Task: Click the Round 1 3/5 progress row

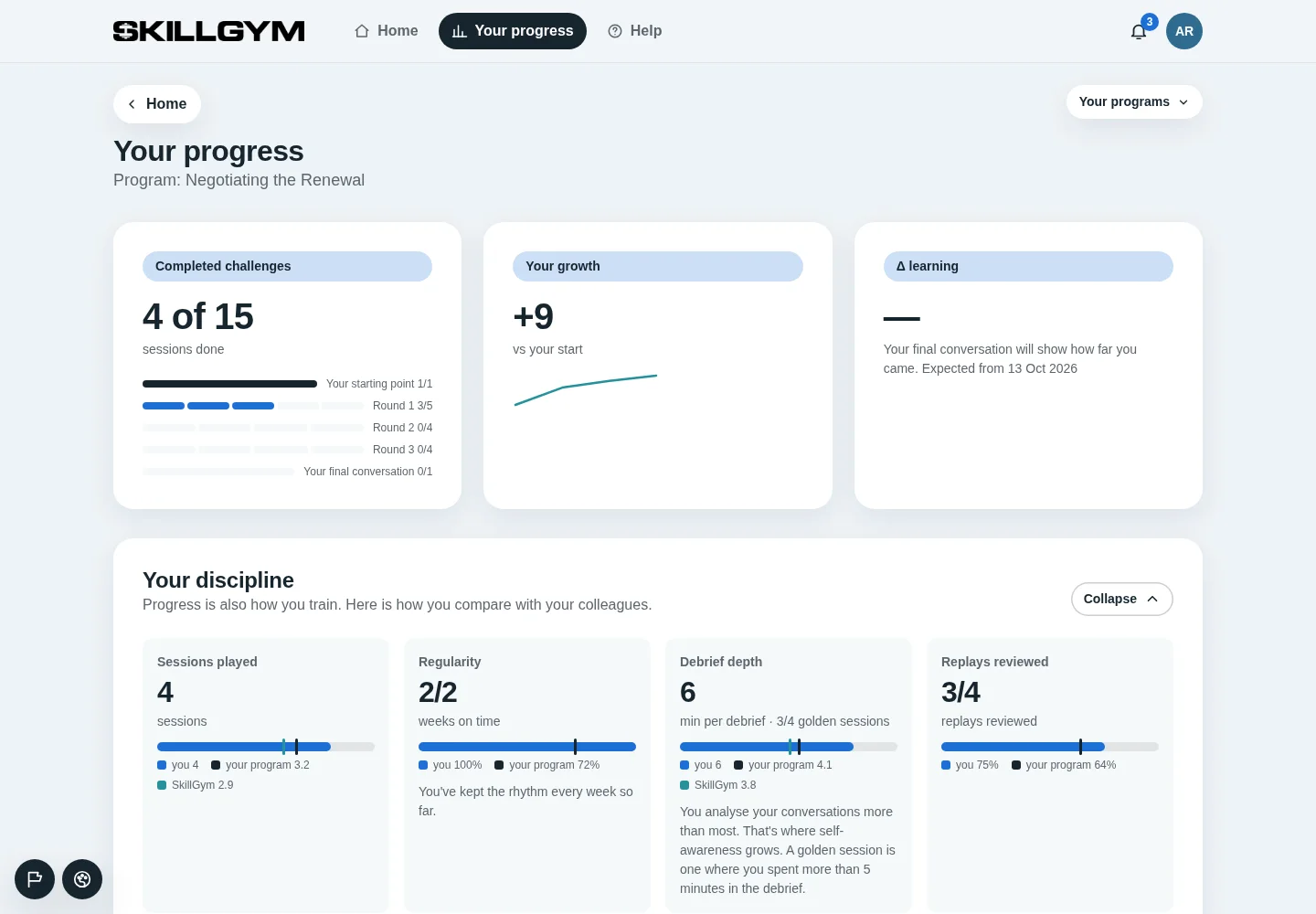Action: coord(287,406)
